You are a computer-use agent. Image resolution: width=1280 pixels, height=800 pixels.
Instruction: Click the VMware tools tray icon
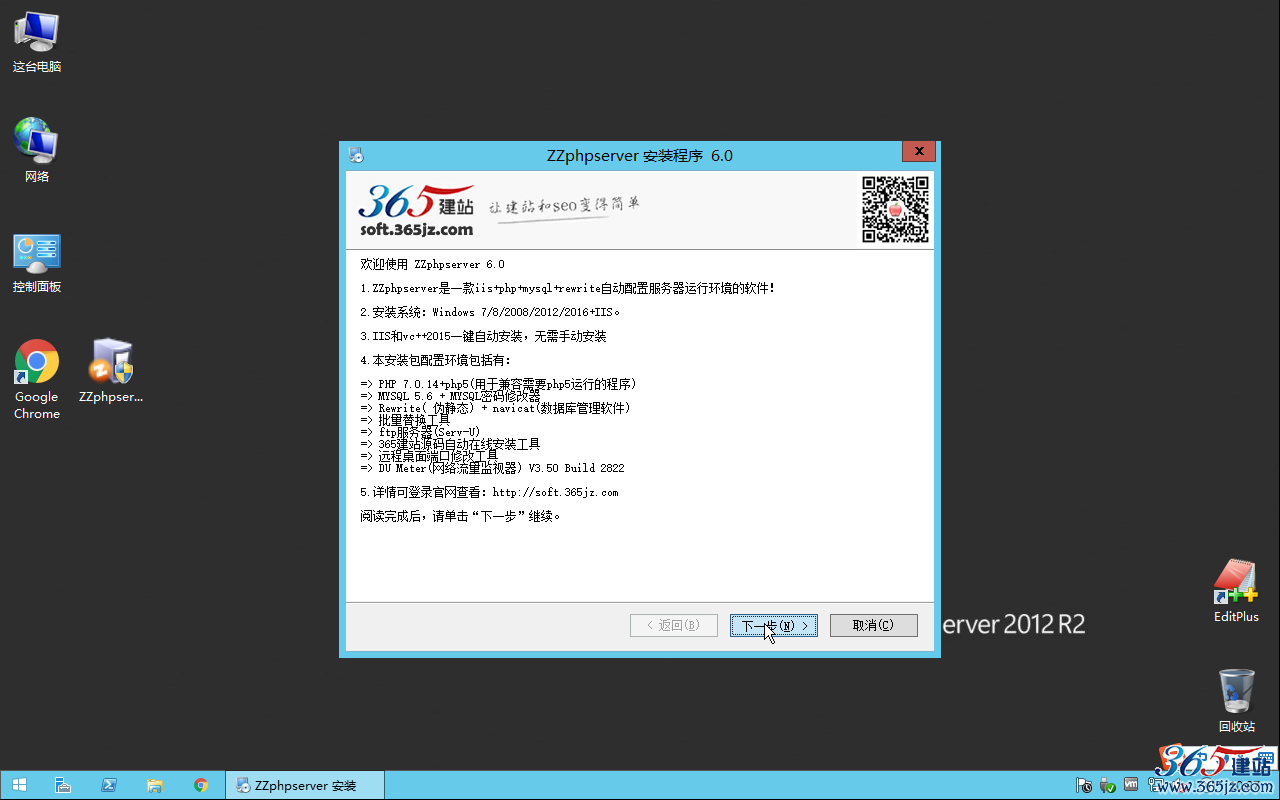pos(1131,785)
